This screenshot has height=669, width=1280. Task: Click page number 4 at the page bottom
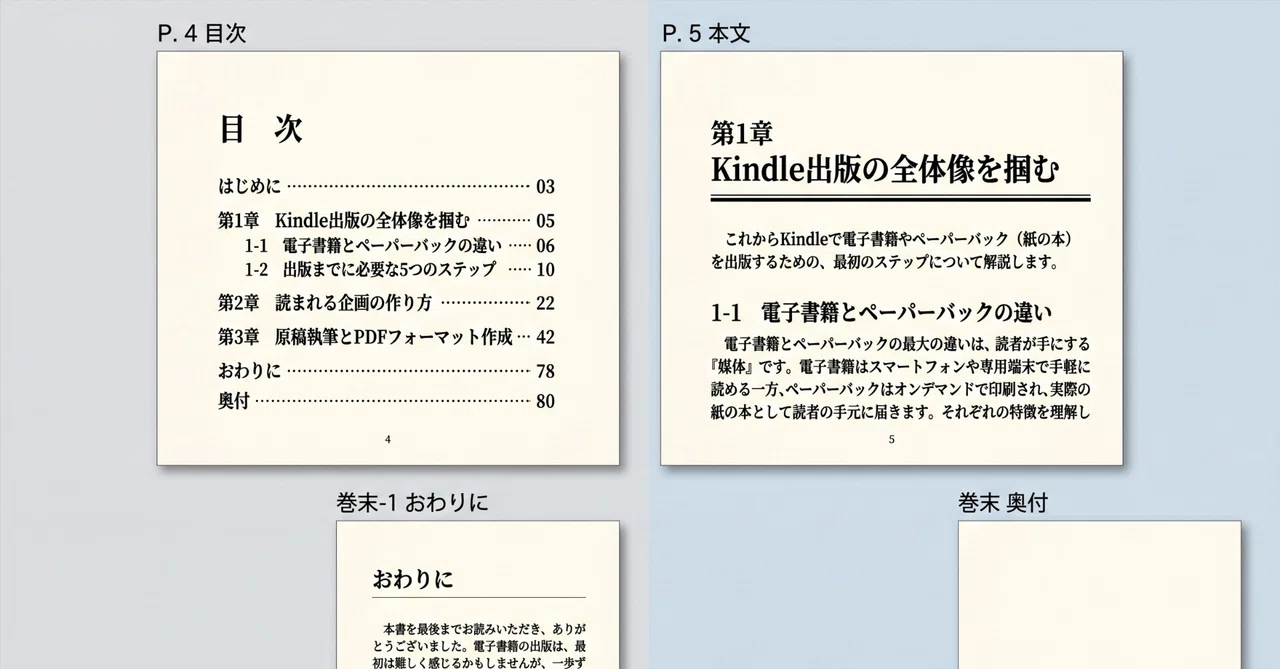click(388, 439)
